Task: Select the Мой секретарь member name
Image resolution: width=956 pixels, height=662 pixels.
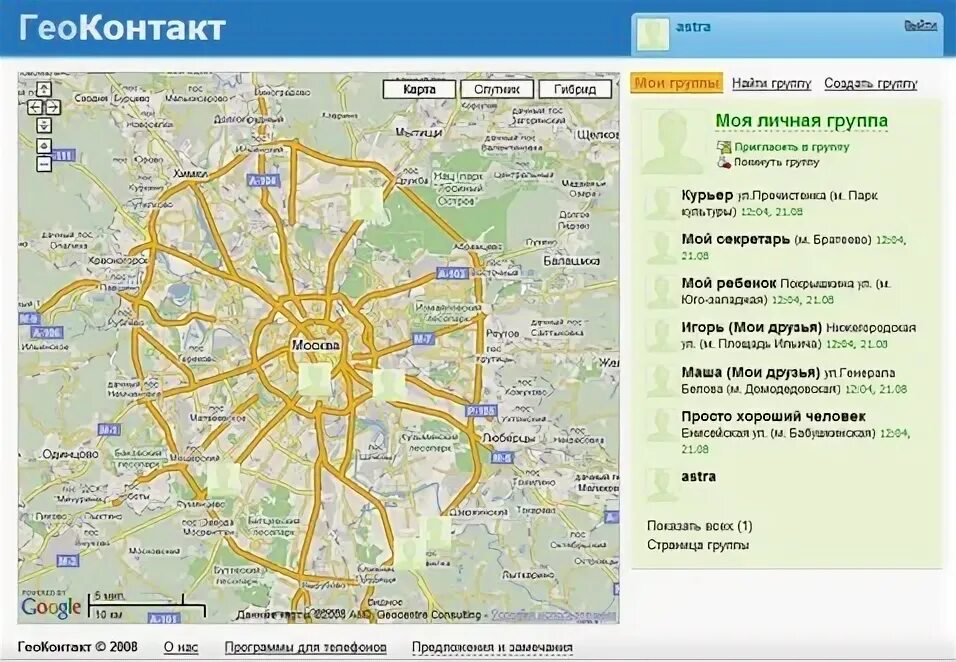Action: [736, 240]
